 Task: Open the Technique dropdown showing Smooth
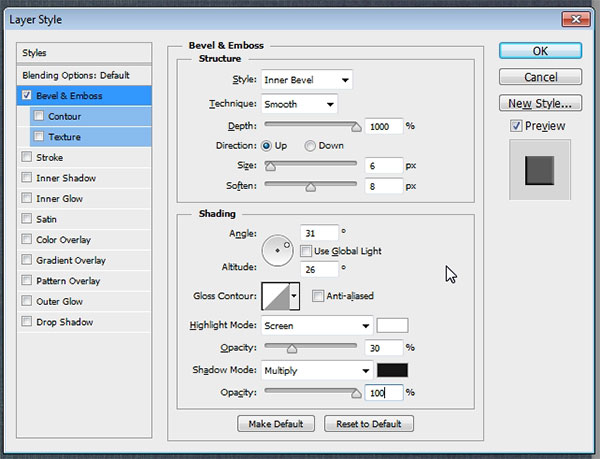tap(299, 104)
